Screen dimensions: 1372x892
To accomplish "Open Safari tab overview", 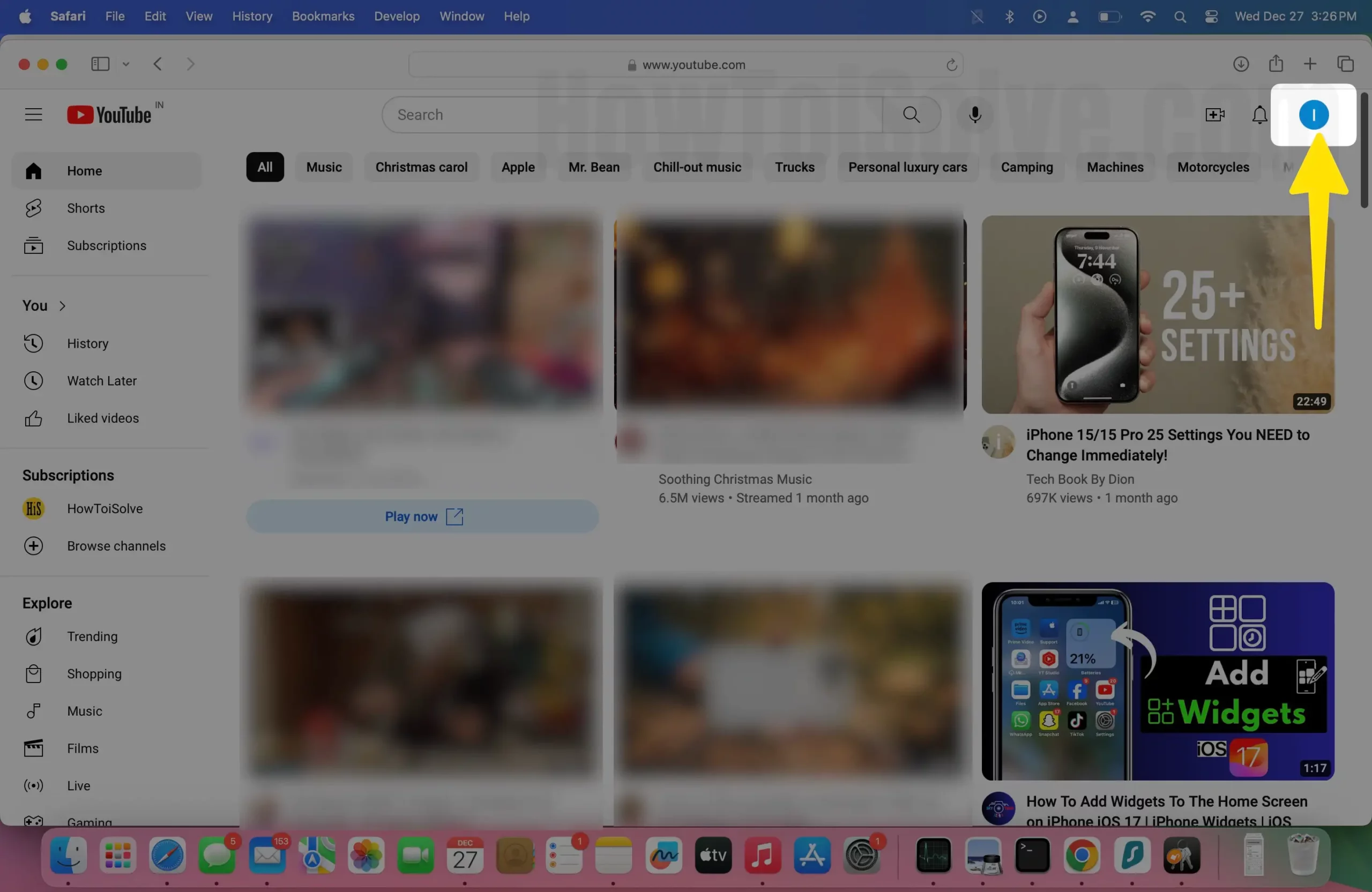I will click(1346, 64).
